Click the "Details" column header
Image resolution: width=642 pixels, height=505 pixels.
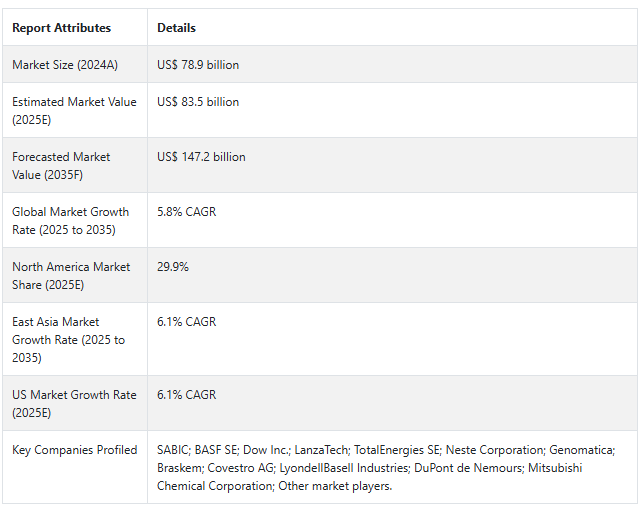coord(177,28)
